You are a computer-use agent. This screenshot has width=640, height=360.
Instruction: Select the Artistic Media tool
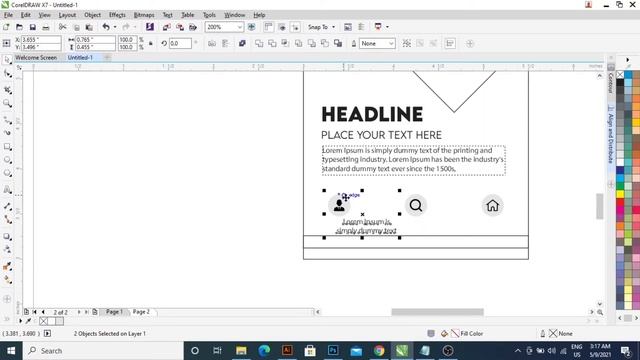coord(7,133)
